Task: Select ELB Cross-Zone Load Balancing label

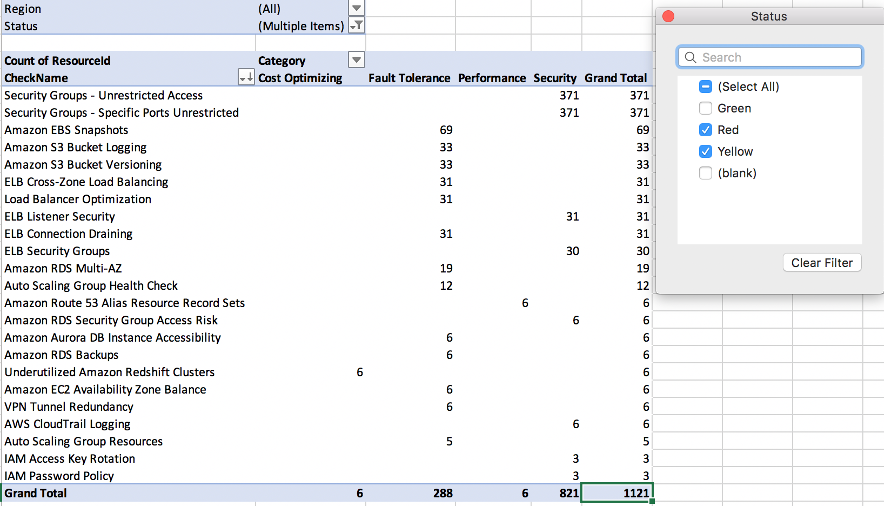Action: (x=86, y=182)
